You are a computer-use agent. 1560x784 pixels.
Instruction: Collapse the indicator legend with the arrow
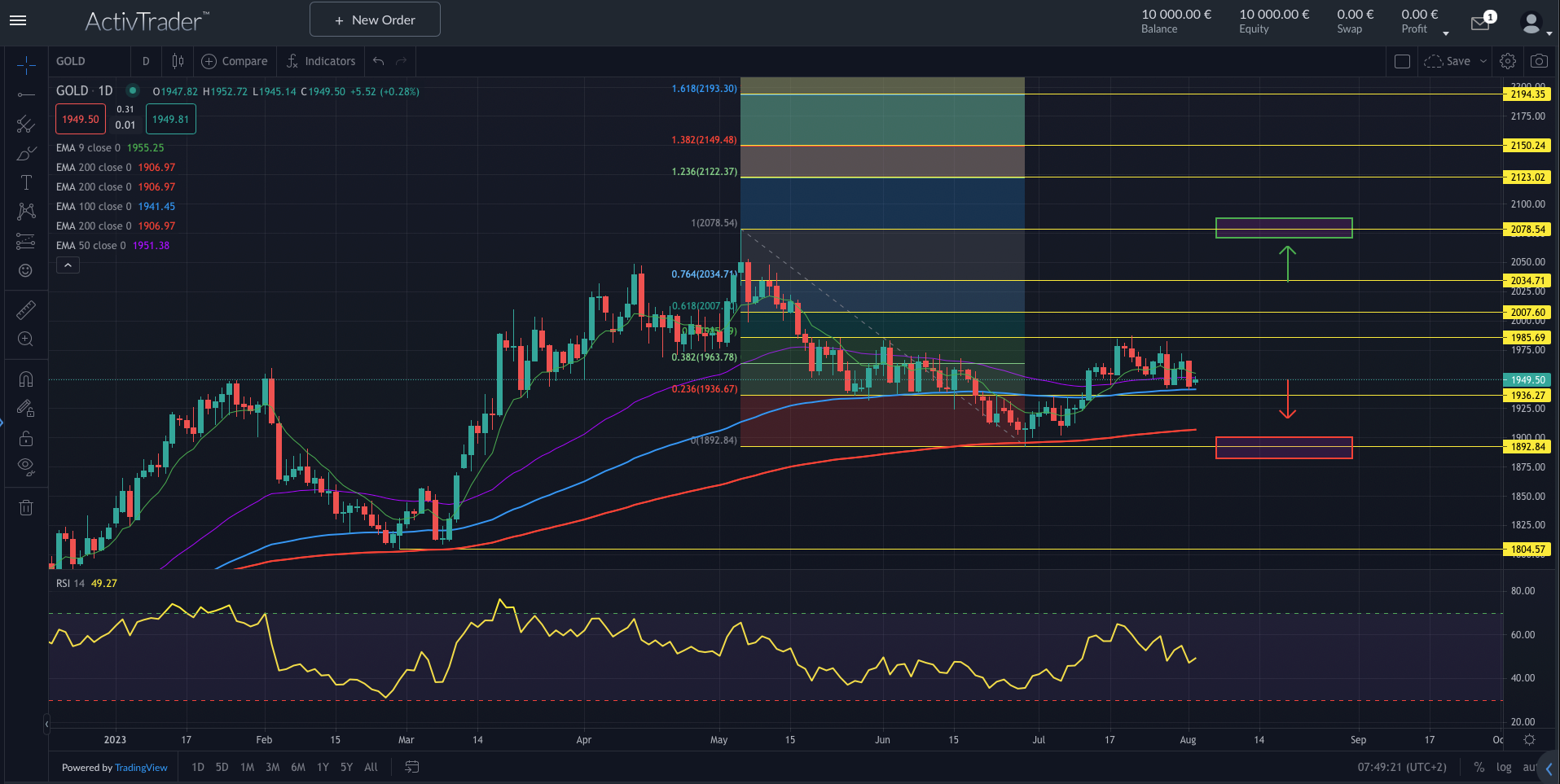tap(68, 265)
